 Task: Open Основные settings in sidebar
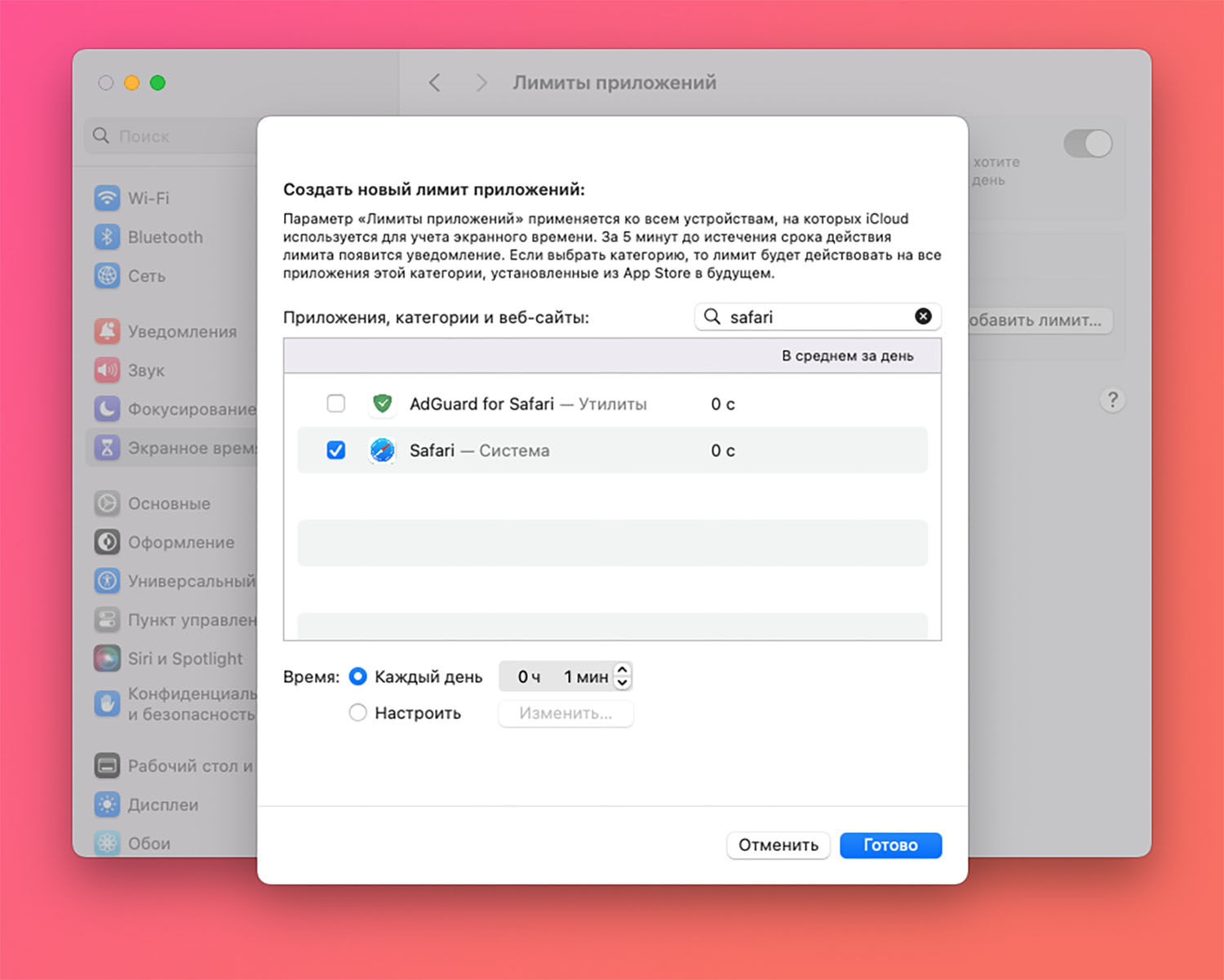(169, 503)
